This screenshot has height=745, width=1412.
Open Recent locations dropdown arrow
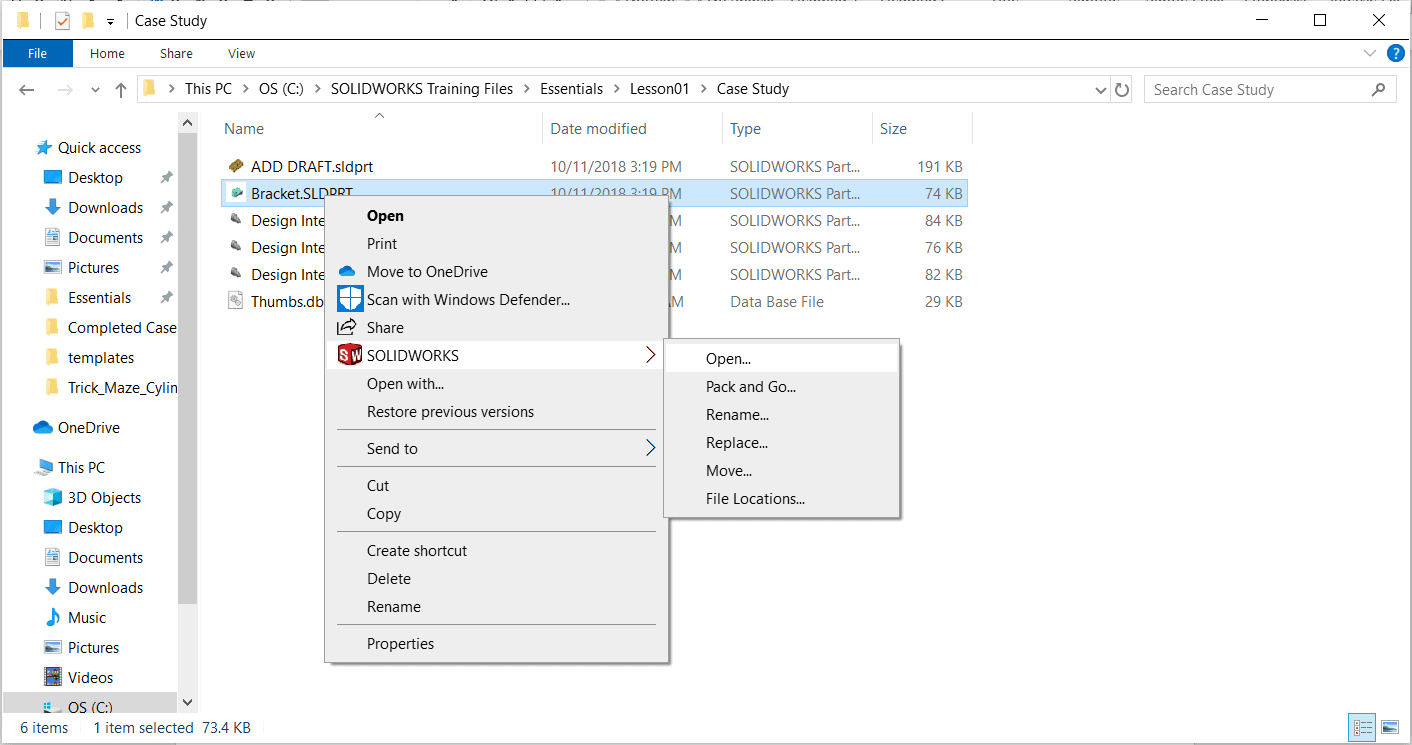95,90
